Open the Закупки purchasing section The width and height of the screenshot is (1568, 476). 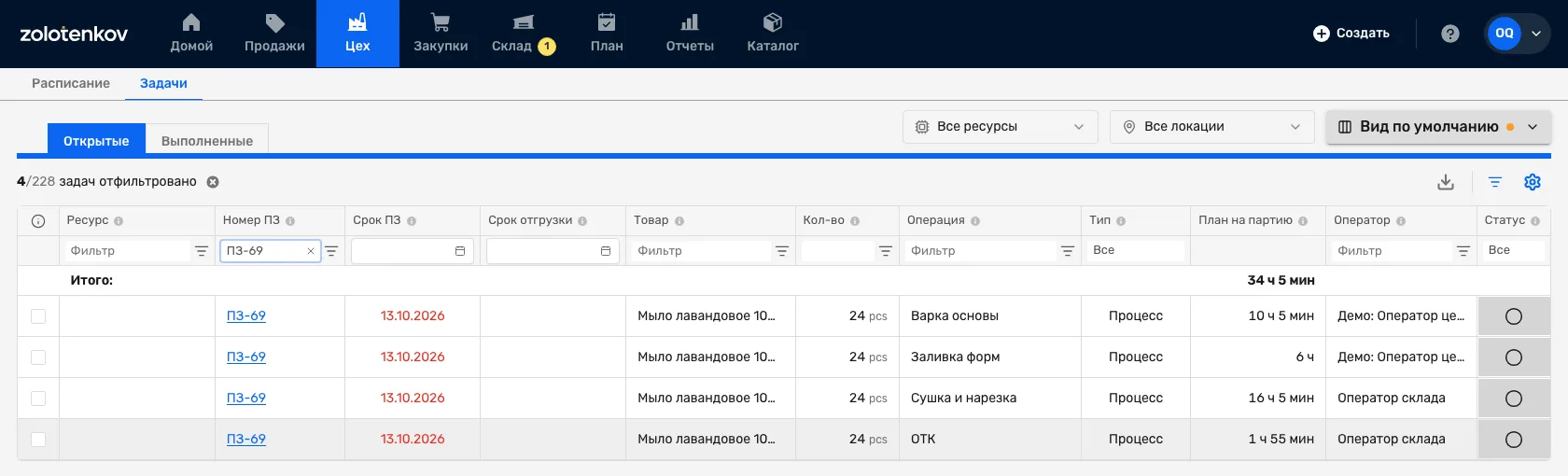[441, 34]
